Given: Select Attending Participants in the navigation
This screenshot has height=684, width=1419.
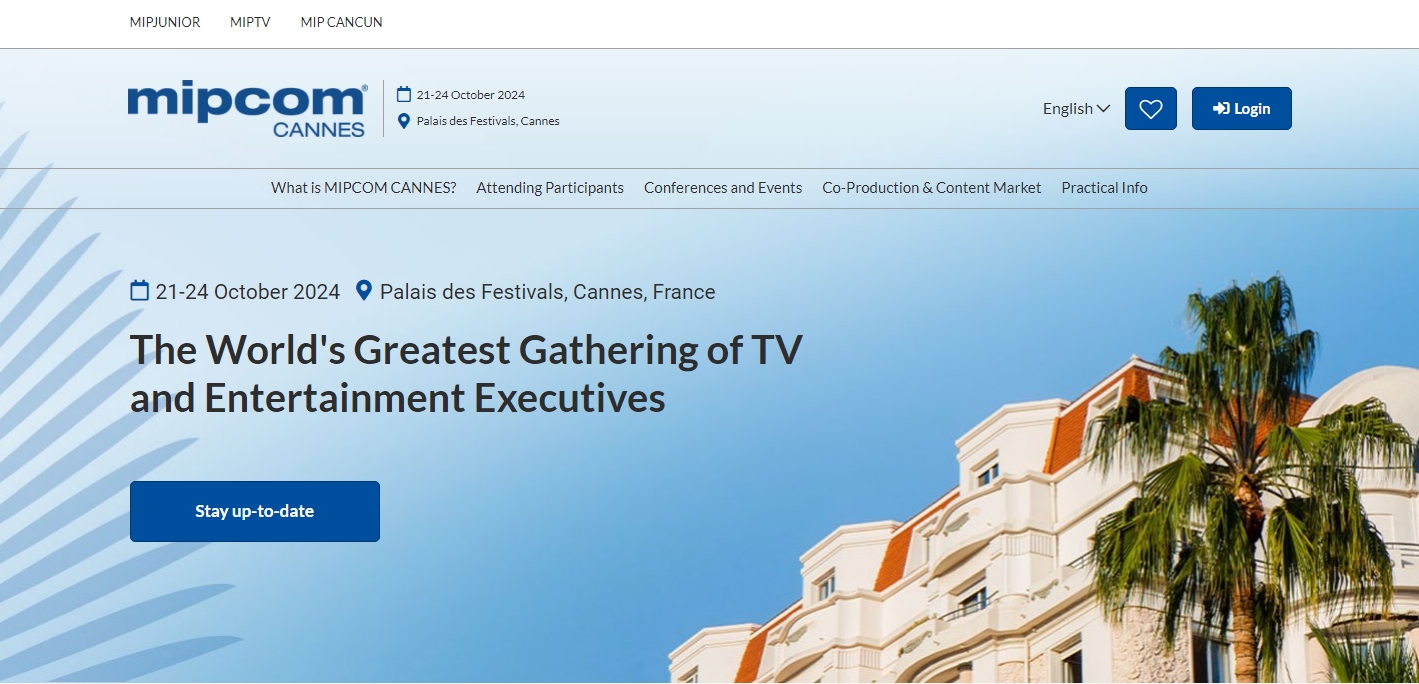Looking at the screenshot, I should click(x=550, y=188).
